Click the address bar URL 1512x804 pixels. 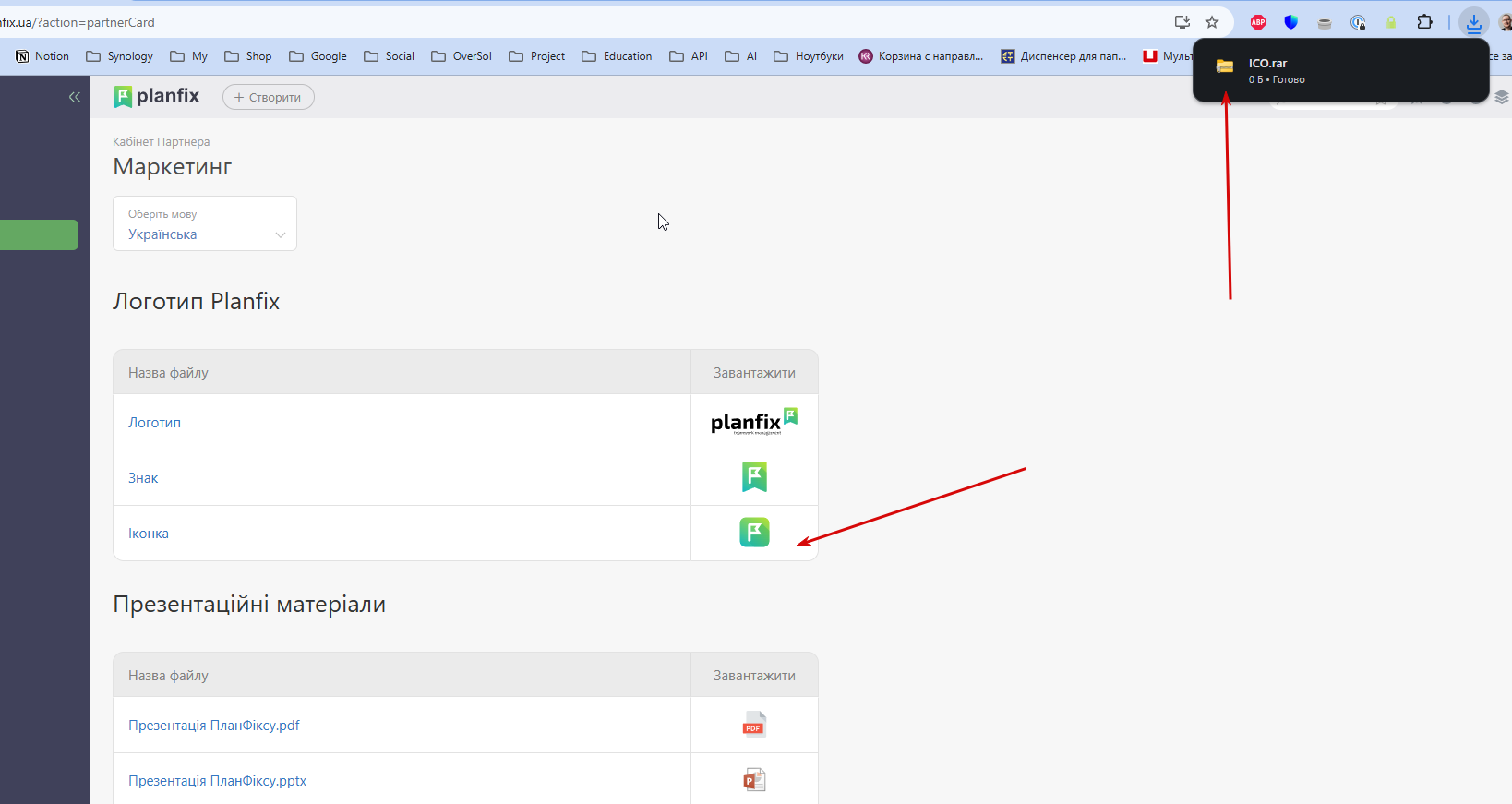(78, 22)
